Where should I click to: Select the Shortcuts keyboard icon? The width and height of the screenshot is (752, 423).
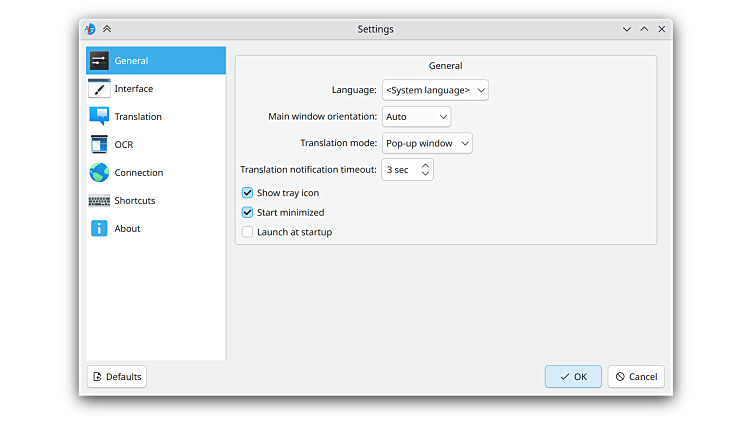click(x=99, y=201)
